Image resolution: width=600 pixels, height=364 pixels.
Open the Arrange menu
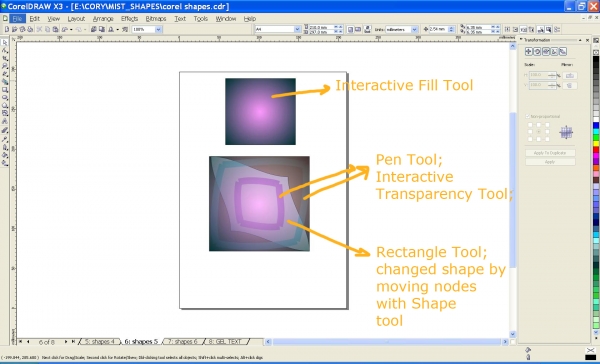103,18
